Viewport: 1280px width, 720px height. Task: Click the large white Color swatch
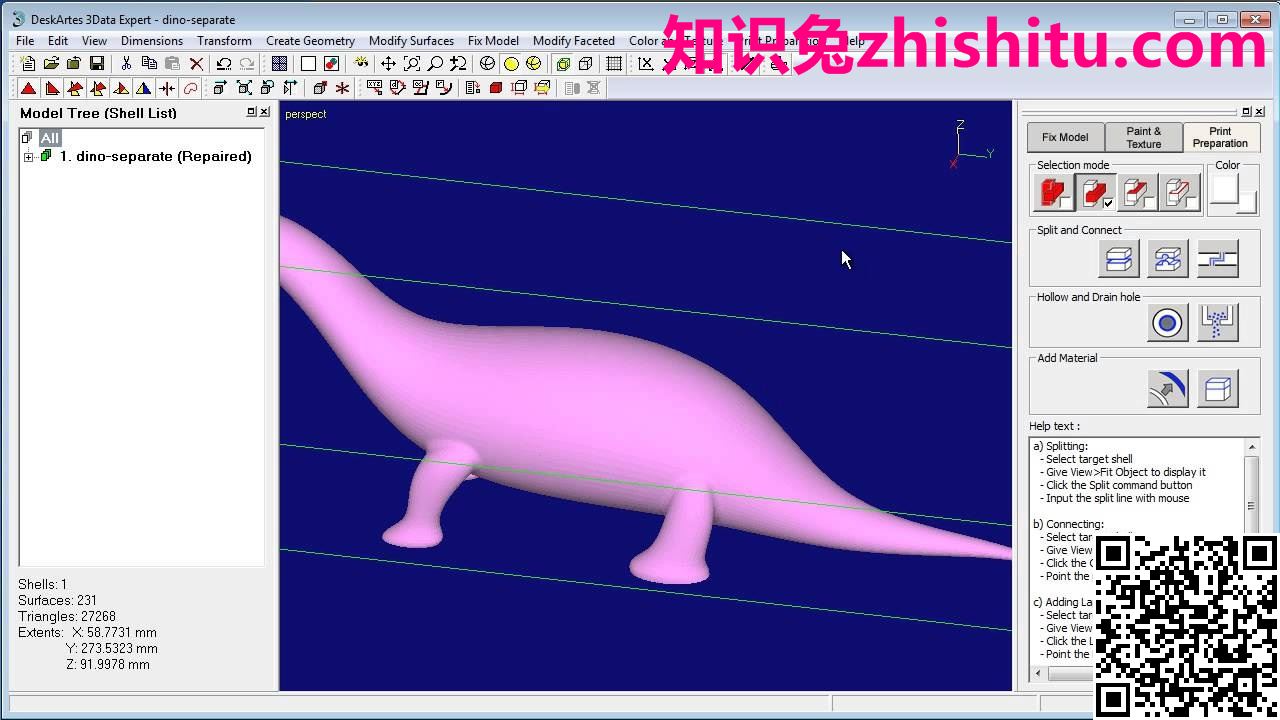[x=1225, y=189]
